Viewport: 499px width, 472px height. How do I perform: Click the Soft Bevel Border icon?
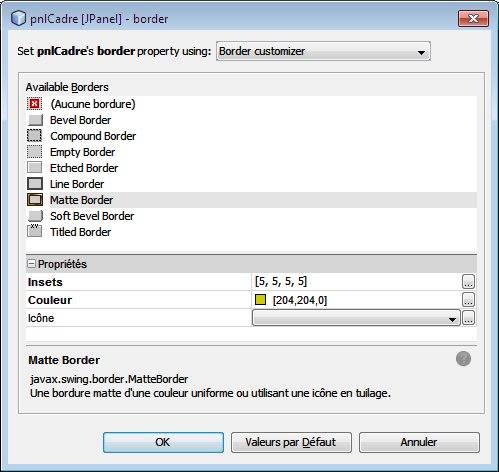point(35,216)
